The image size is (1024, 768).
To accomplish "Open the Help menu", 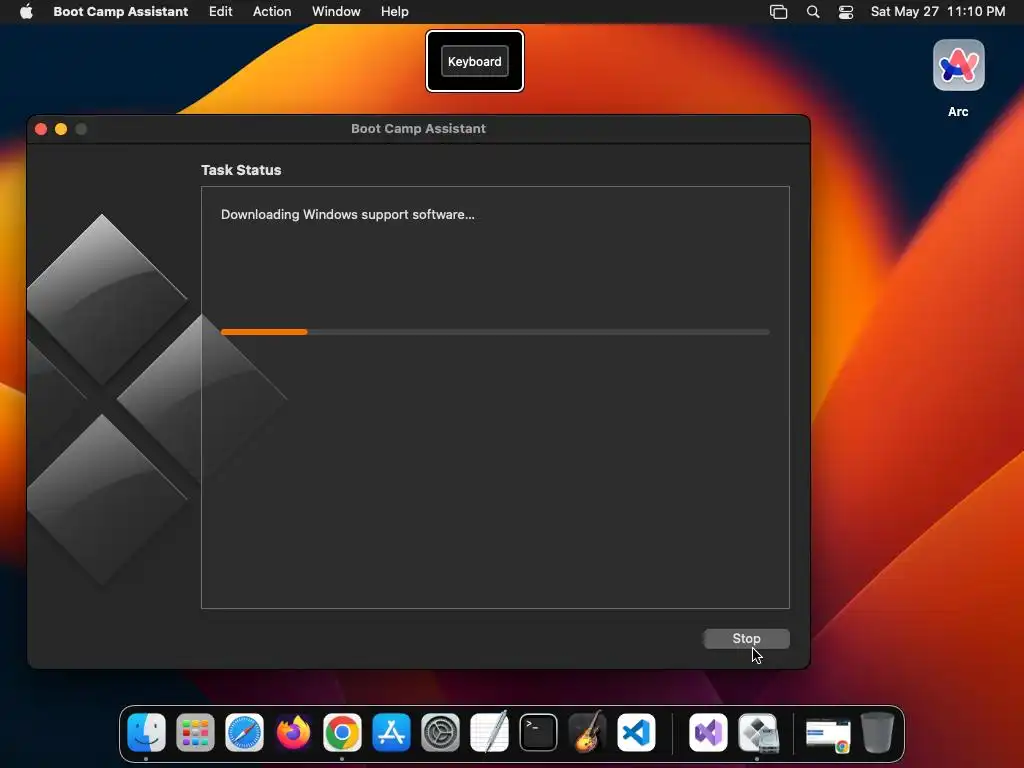I will point(394,11).
